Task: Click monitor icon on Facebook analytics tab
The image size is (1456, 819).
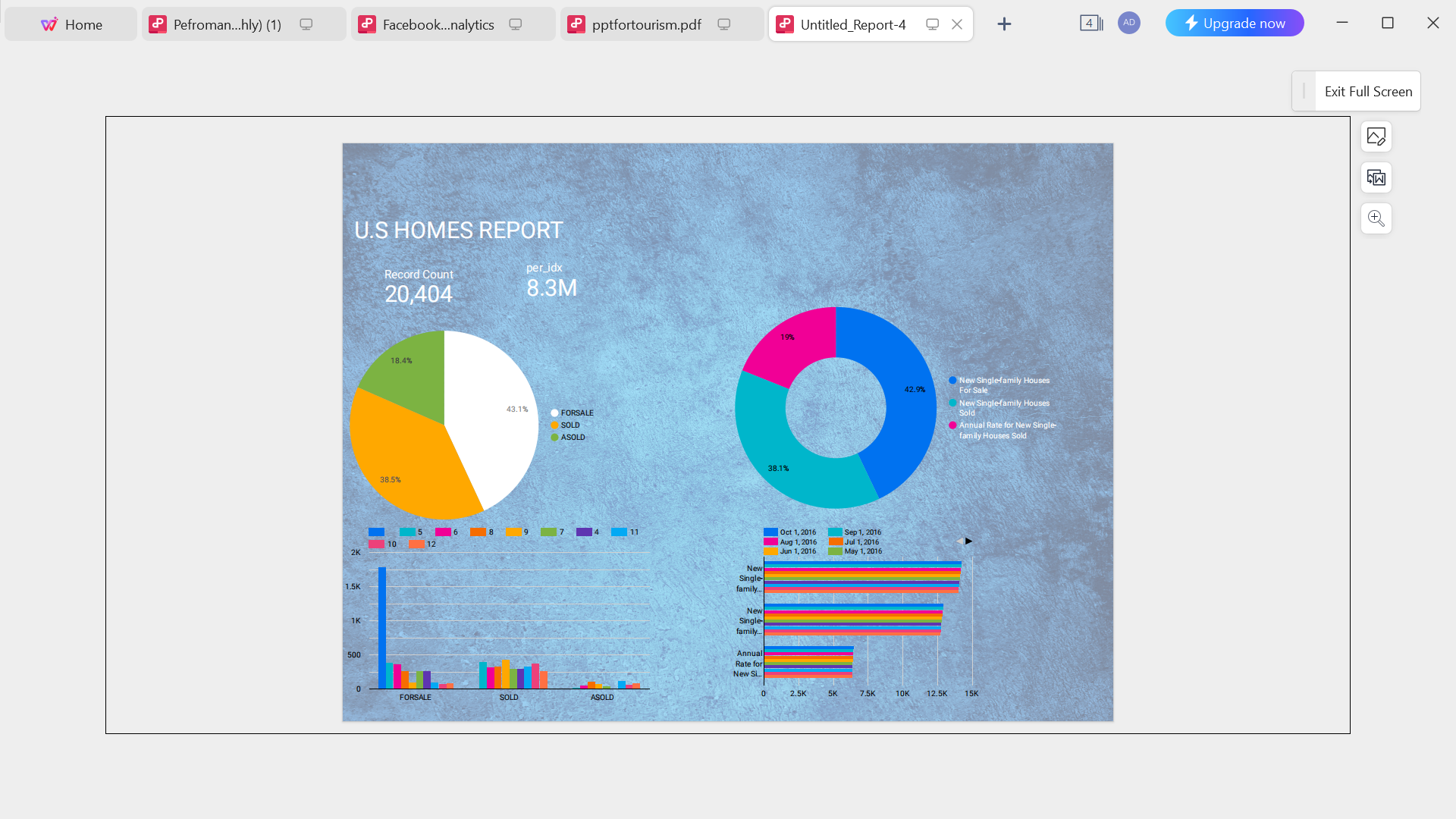Action: click(516, 24)
